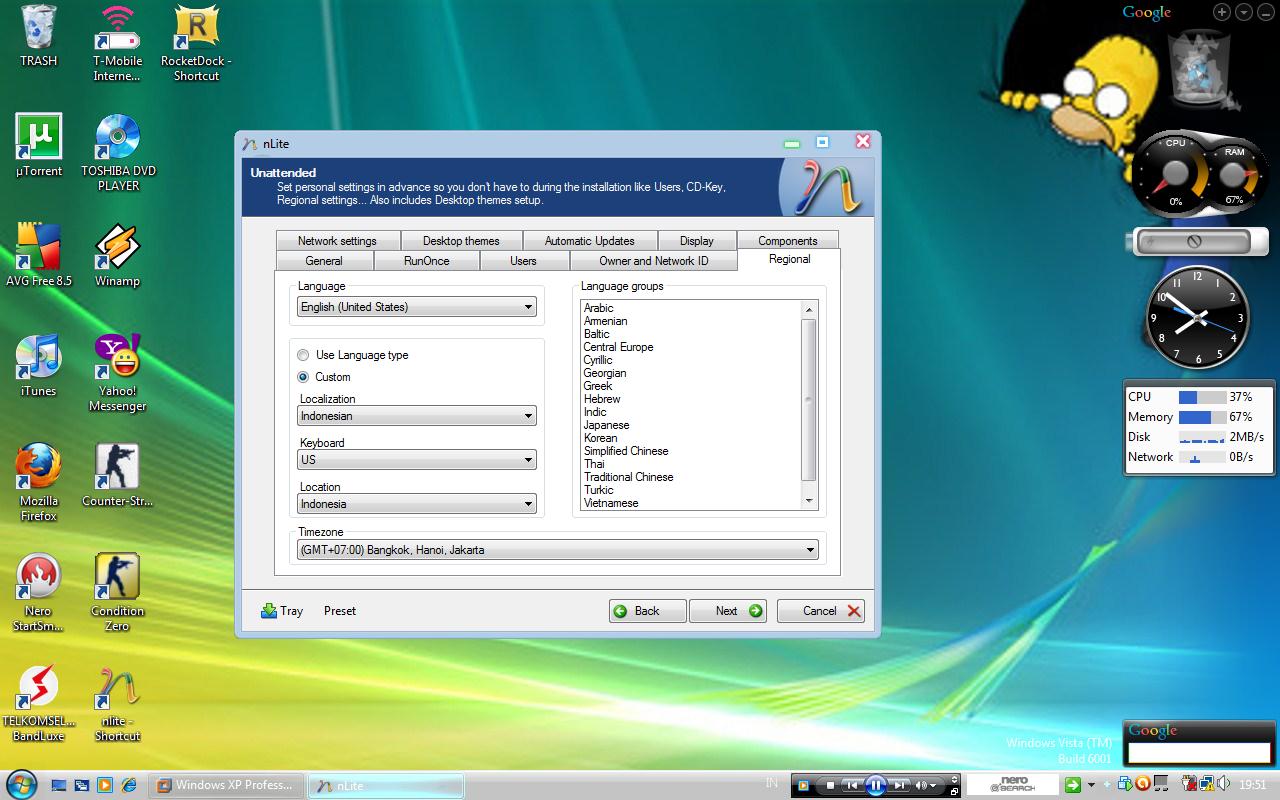Add gadgets with the sidebar plus button
Image resolution: width=1280 pixels, height=800 pixels.
click(x=1222, y=12)
